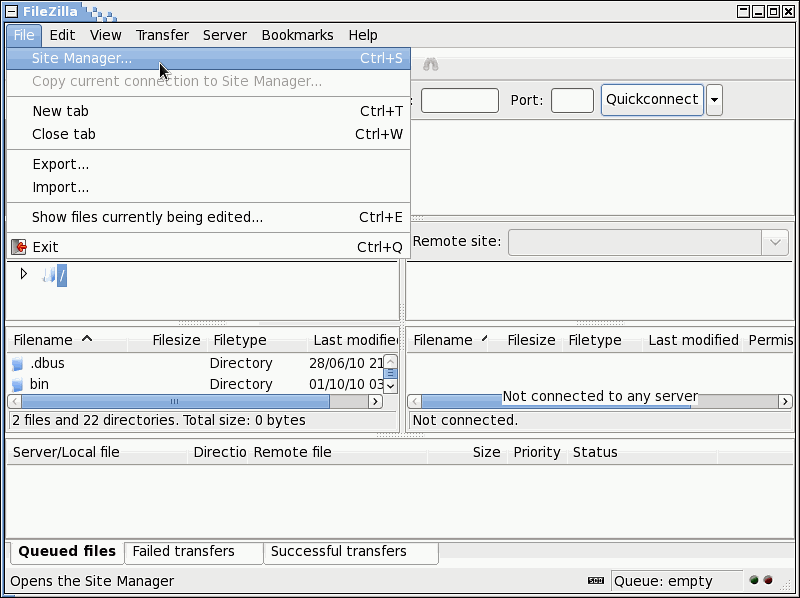The width and height of the screenshot is (800, 598).
Task: Click remote list horizontal scroll right arrow
Action: coord(785,401)
